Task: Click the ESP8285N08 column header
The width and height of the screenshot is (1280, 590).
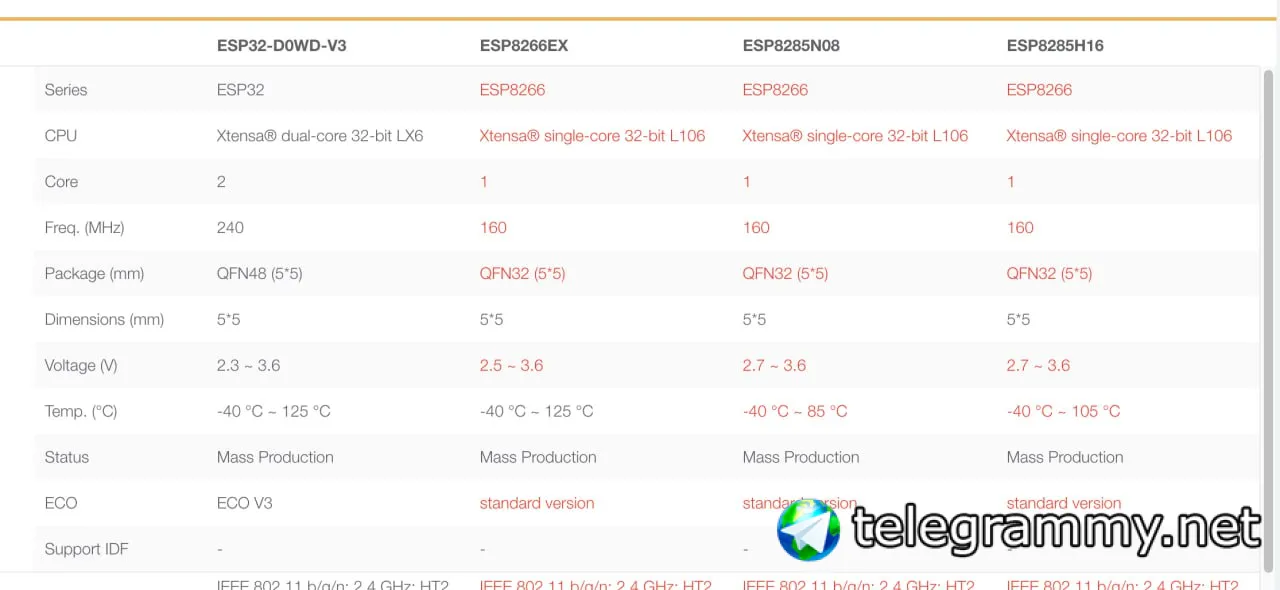Action: [x=791, y=45]
